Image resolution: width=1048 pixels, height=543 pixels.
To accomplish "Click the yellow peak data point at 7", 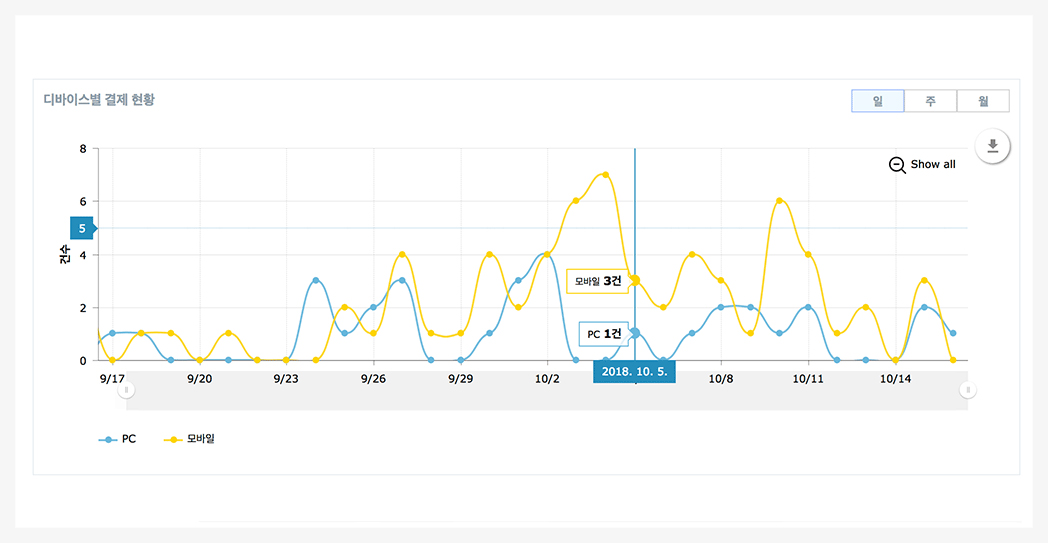I will [605, 175].
